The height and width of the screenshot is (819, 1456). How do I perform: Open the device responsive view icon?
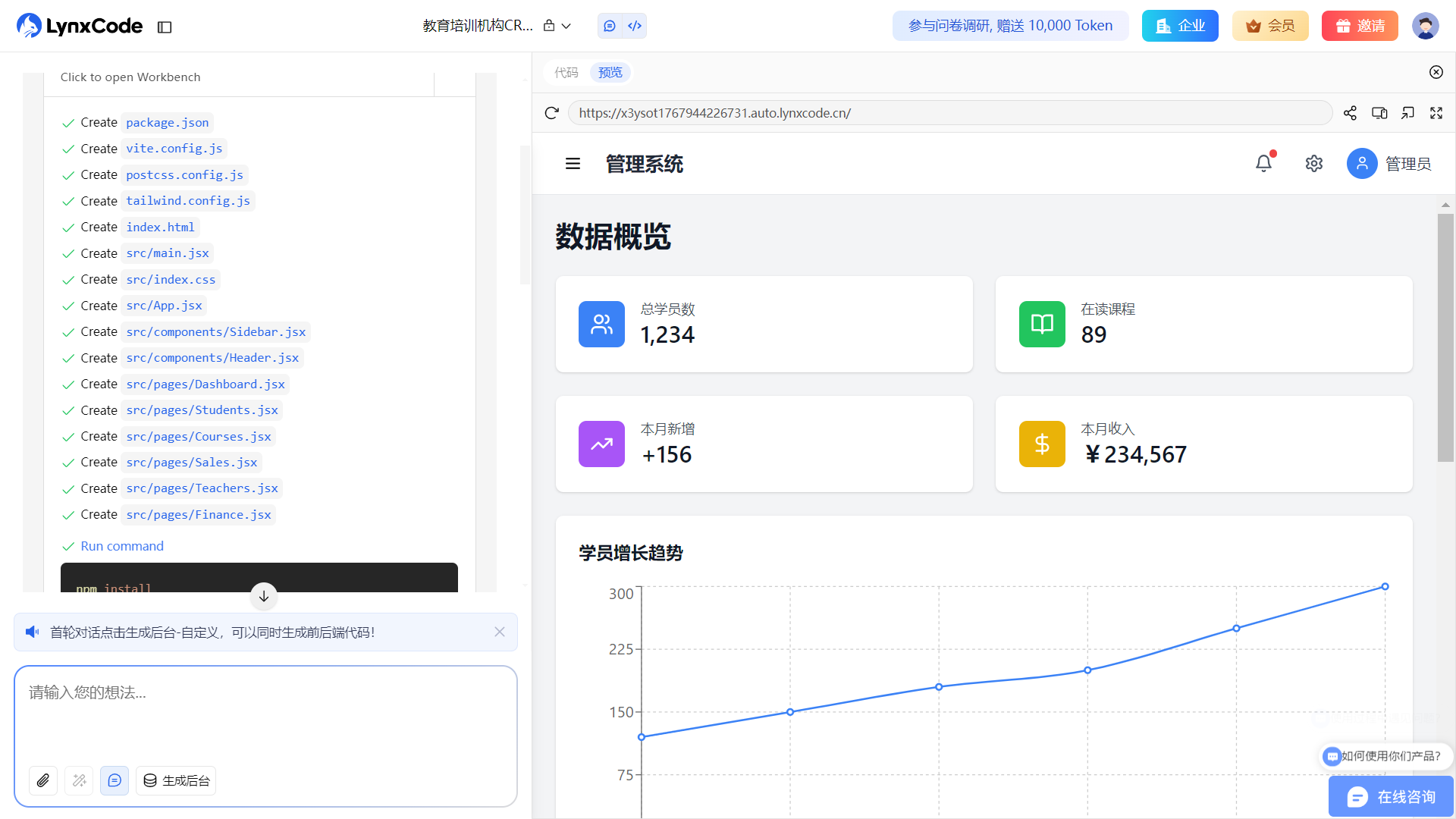point(1379,113)
